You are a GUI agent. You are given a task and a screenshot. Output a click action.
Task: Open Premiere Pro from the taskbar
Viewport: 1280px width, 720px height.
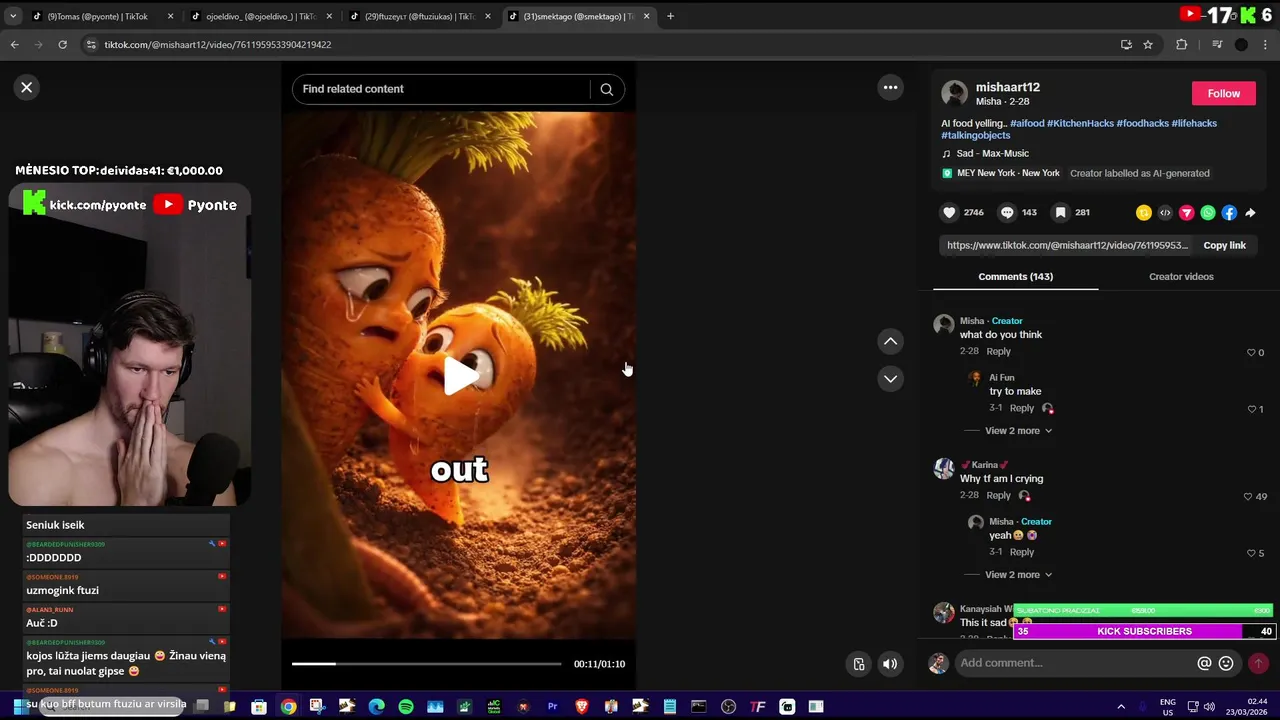(x=552, y=706)
